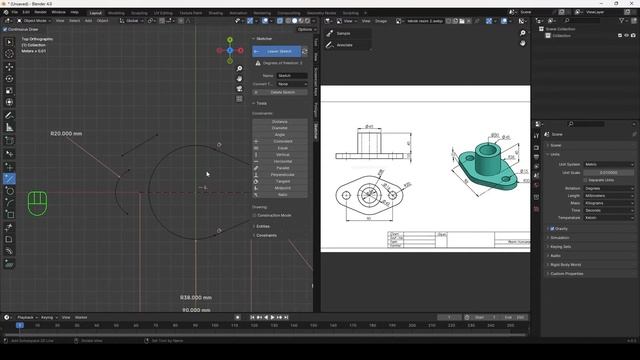Toggle Collection visibility eye in outliner

(627, 36)
